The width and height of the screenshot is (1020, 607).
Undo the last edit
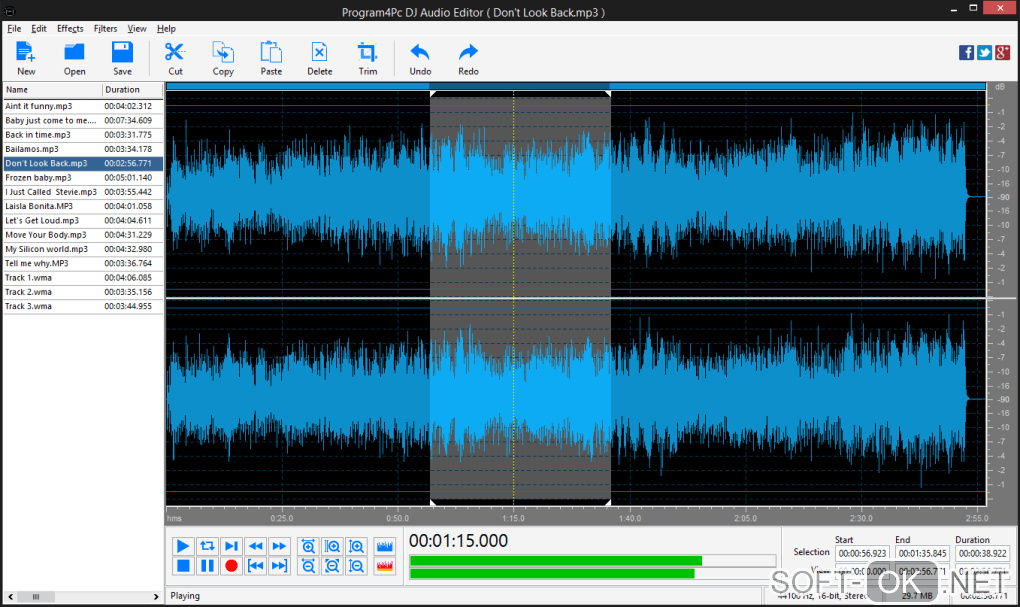pos(420,57)
